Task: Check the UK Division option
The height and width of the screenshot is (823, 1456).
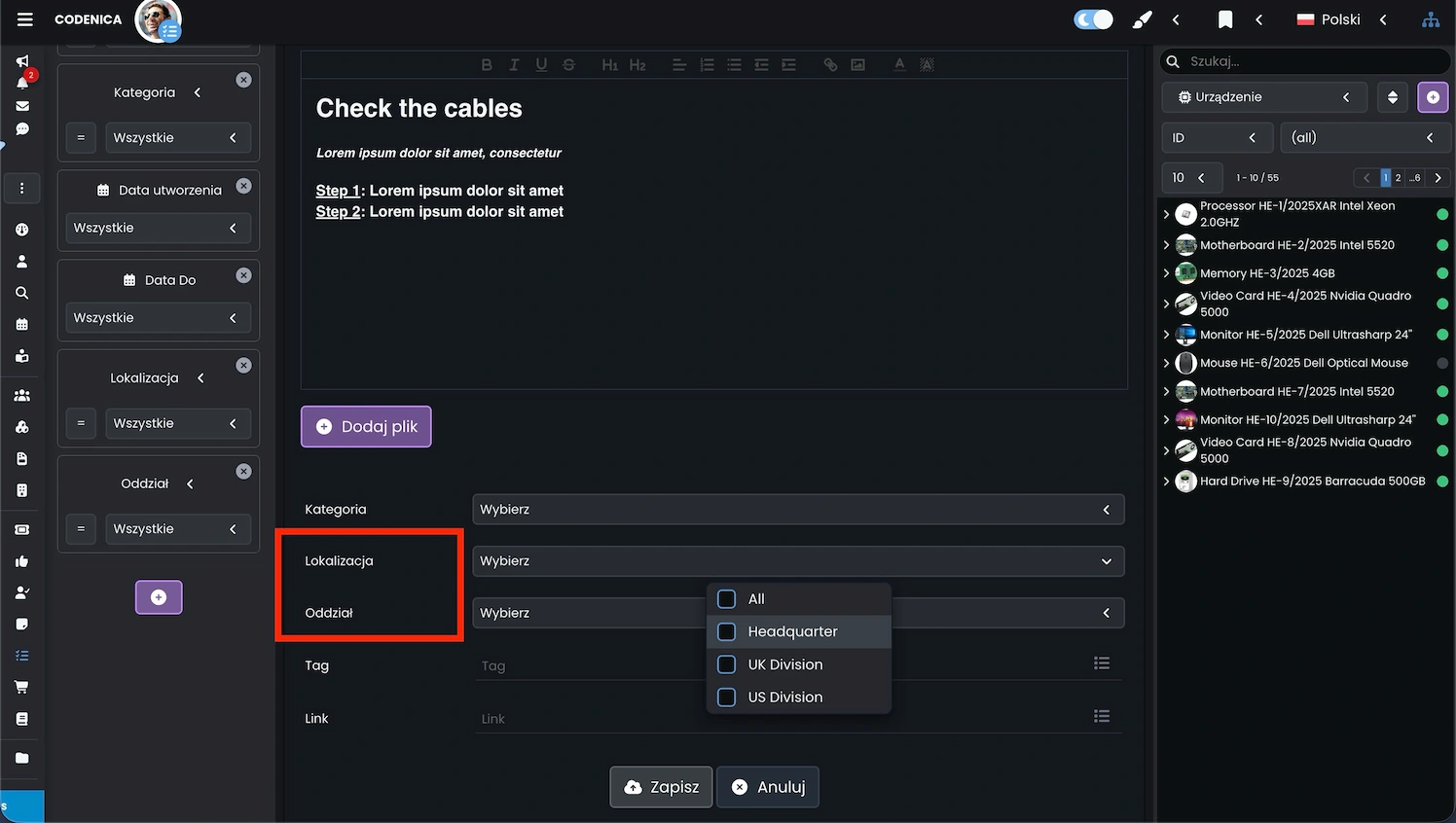Action: pos(726,664)
